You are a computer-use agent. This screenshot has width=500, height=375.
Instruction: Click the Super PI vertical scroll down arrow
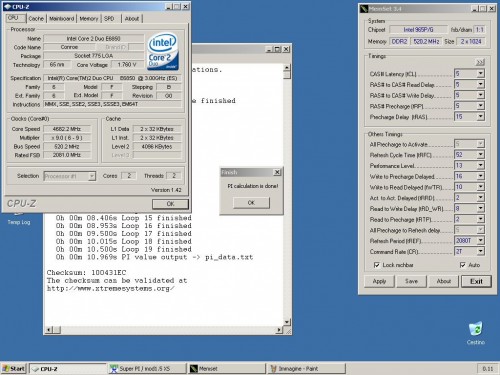[x=287, y=322]
